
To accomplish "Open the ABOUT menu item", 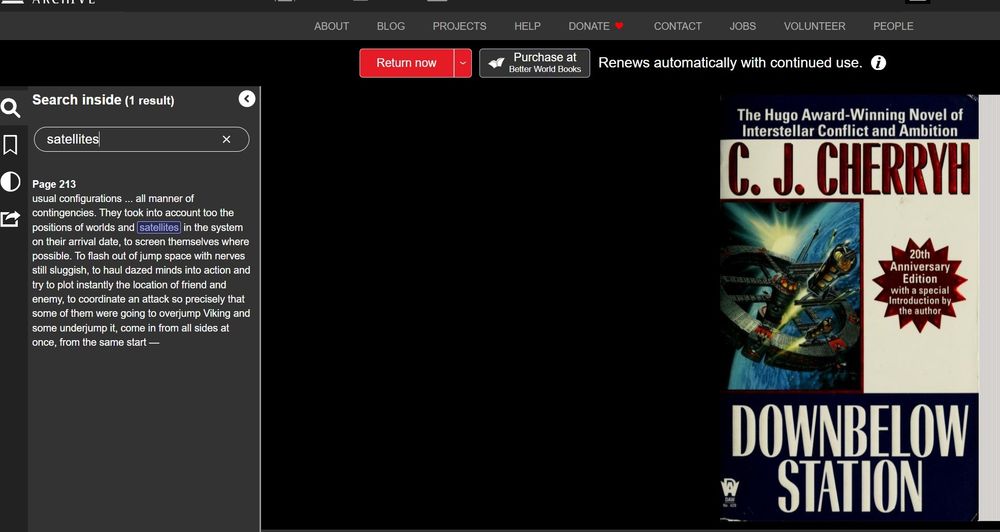I will (332, 26).
